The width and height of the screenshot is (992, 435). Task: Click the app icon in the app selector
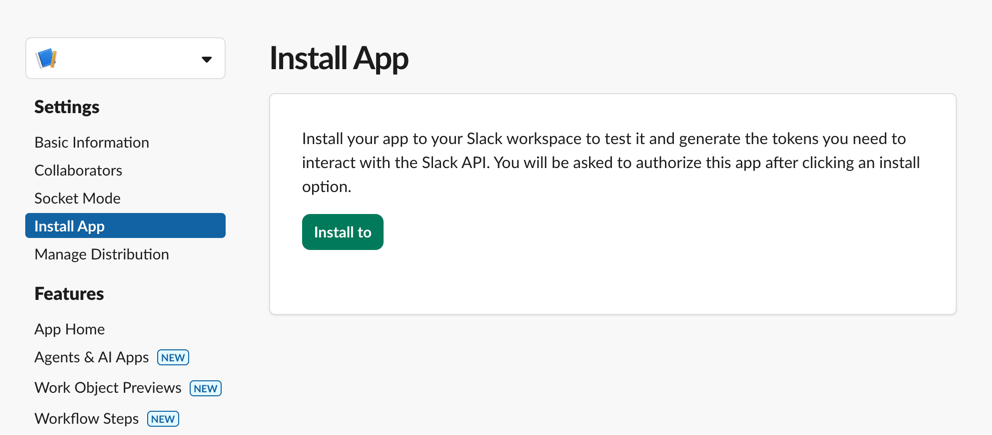(47, 59)
